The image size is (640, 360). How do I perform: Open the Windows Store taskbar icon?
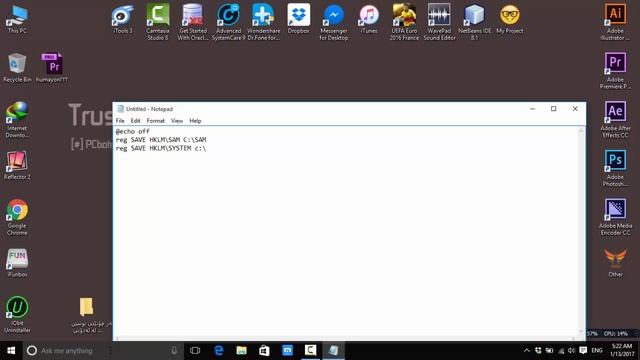click(x=264, y=351)
